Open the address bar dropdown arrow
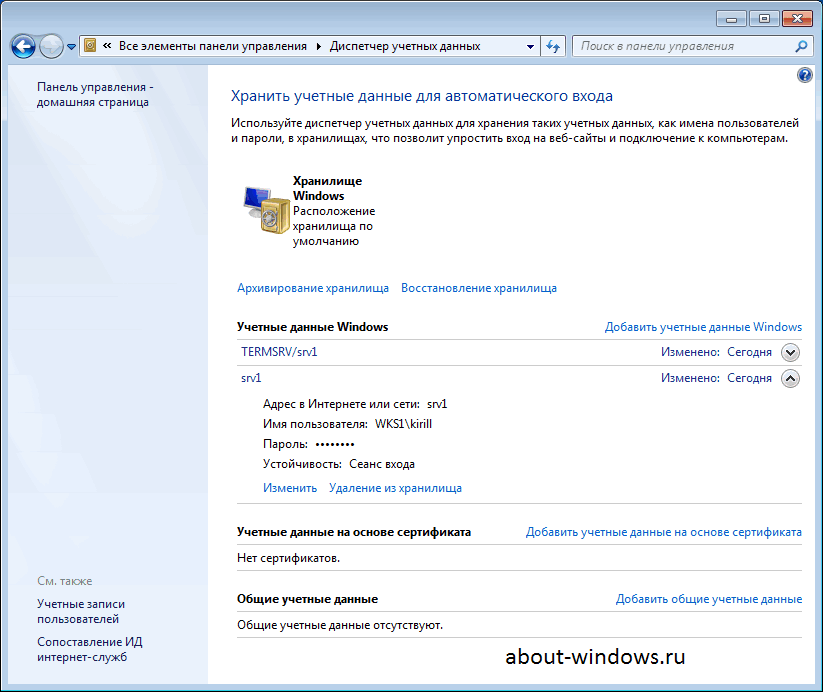This screenshot has width=823, height=692. (530, 45)
